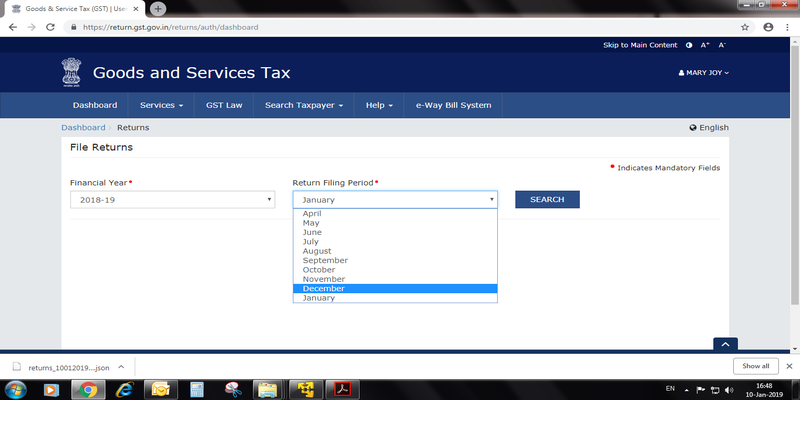Select September from period list
Viewport: 800px width, 424px height.
(395, 260)
